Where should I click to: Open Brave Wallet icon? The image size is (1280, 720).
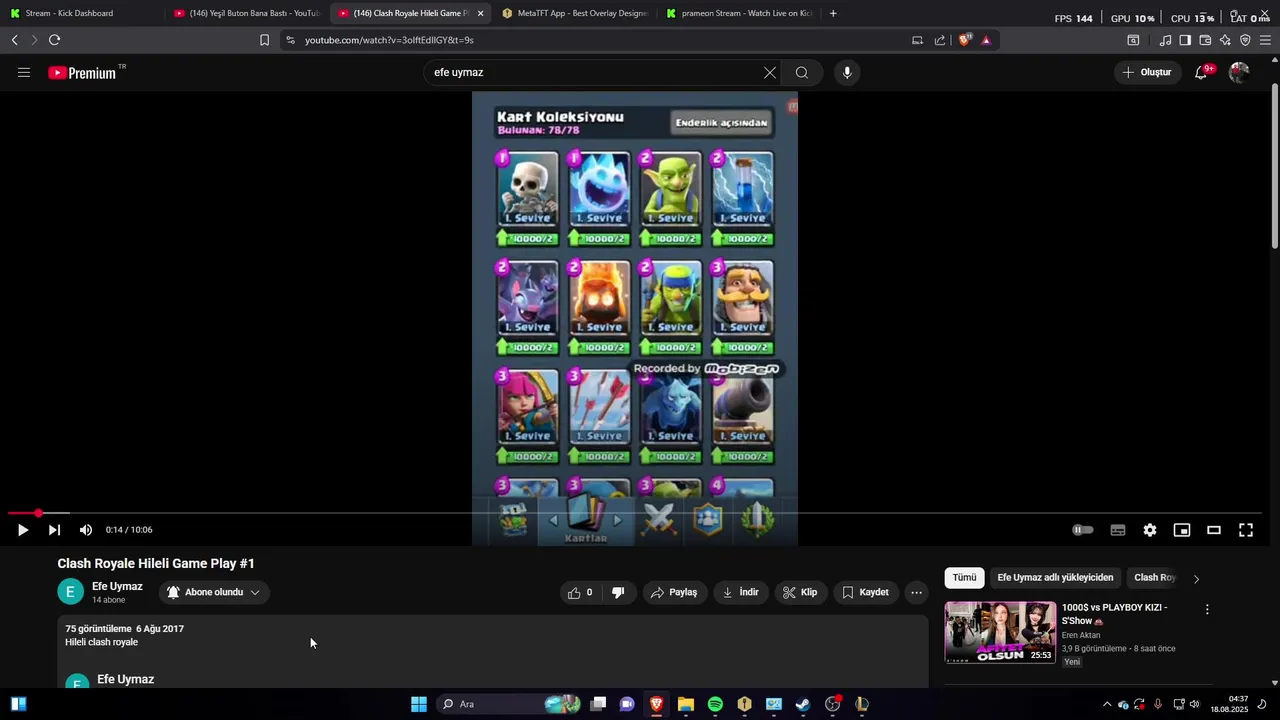coord(1205,40)
